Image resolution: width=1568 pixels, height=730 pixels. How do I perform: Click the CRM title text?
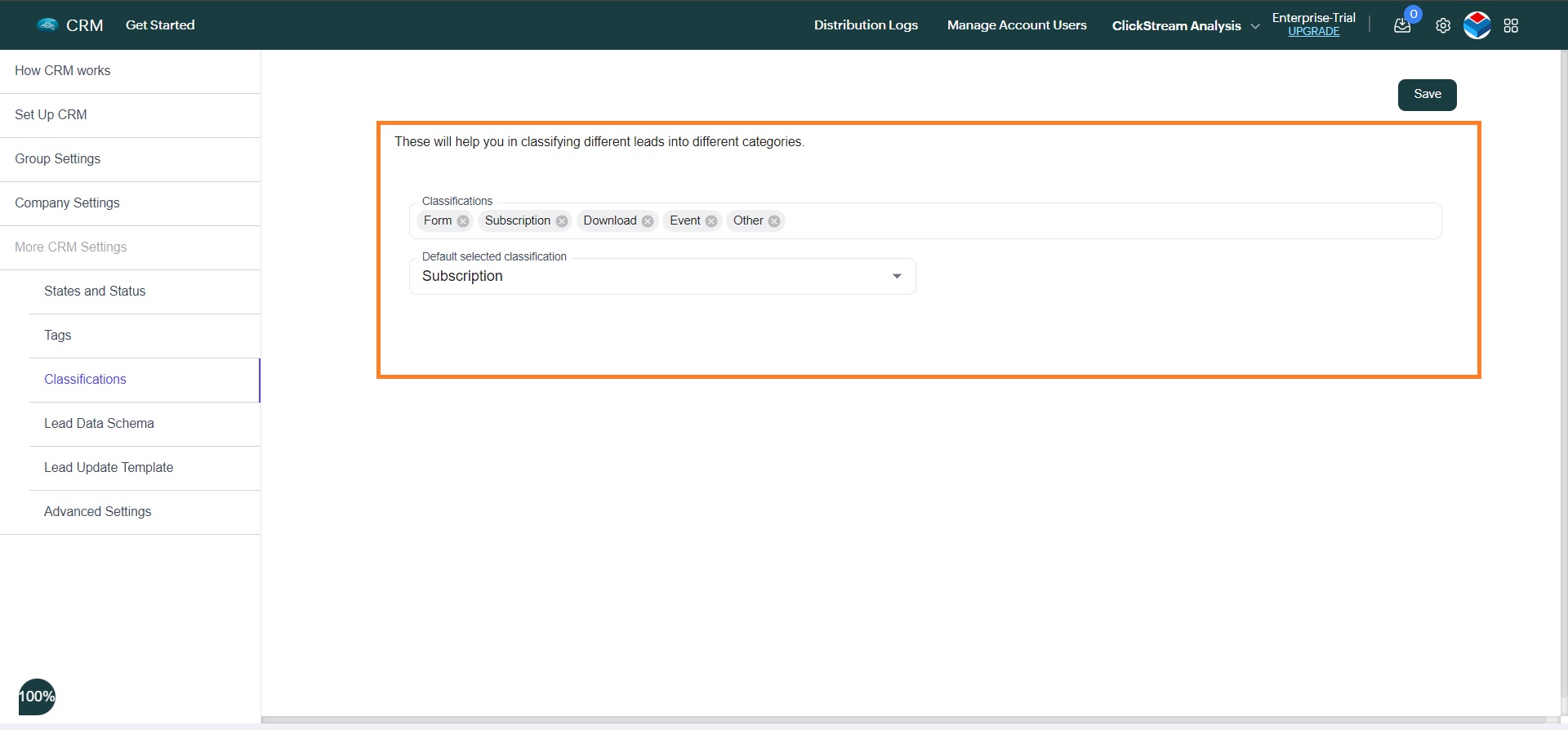point(84,25)
